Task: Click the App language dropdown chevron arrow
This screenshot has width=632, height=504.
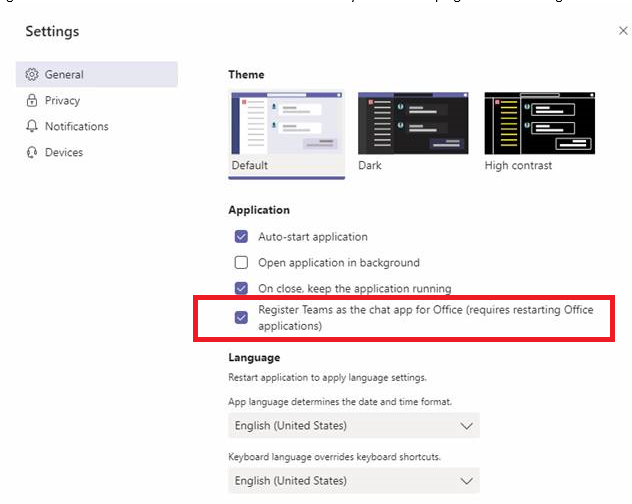Action: 467,426
